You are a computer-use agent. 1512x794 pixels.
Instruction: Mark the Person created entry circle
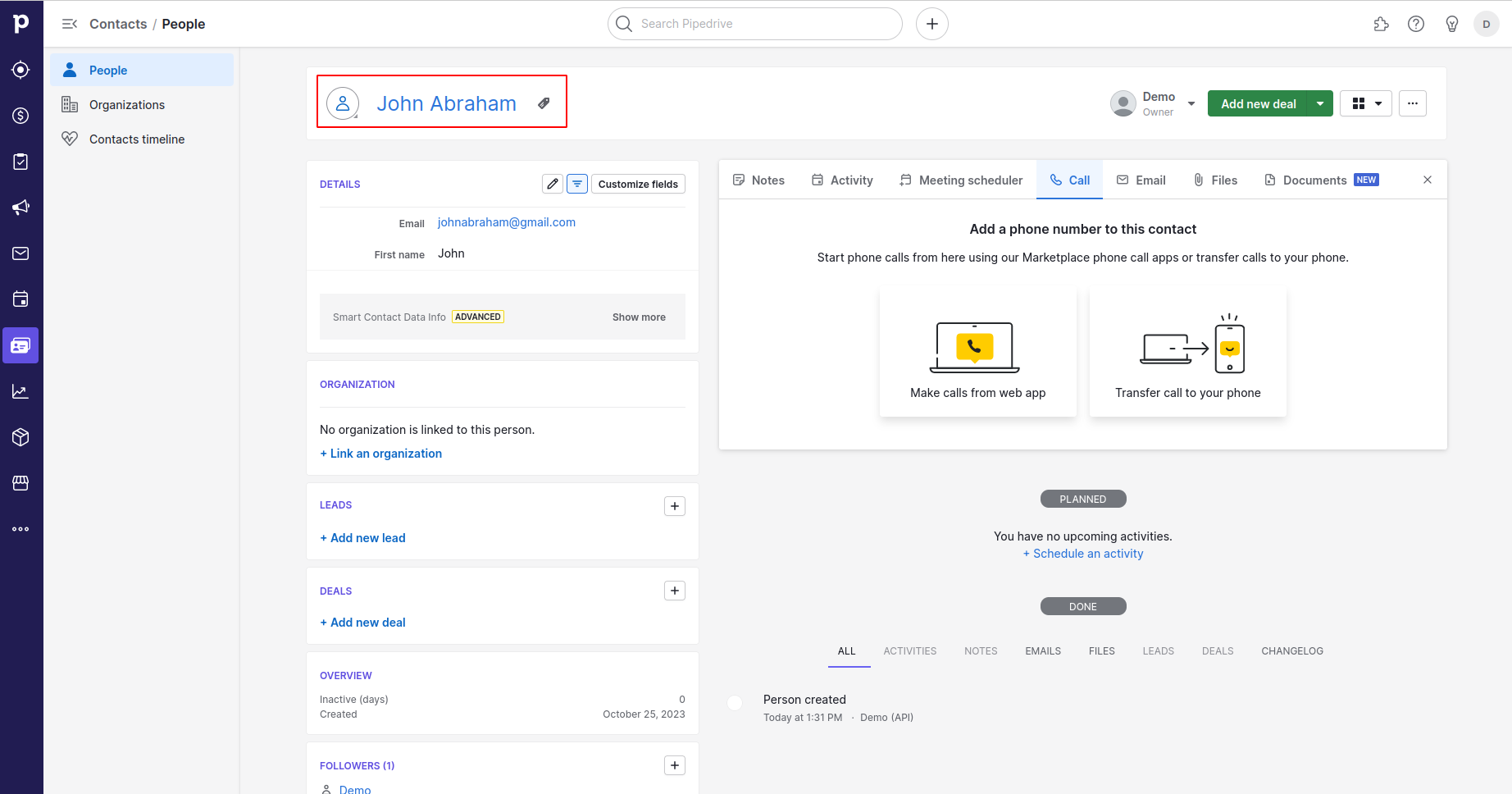tap(735, 702)
